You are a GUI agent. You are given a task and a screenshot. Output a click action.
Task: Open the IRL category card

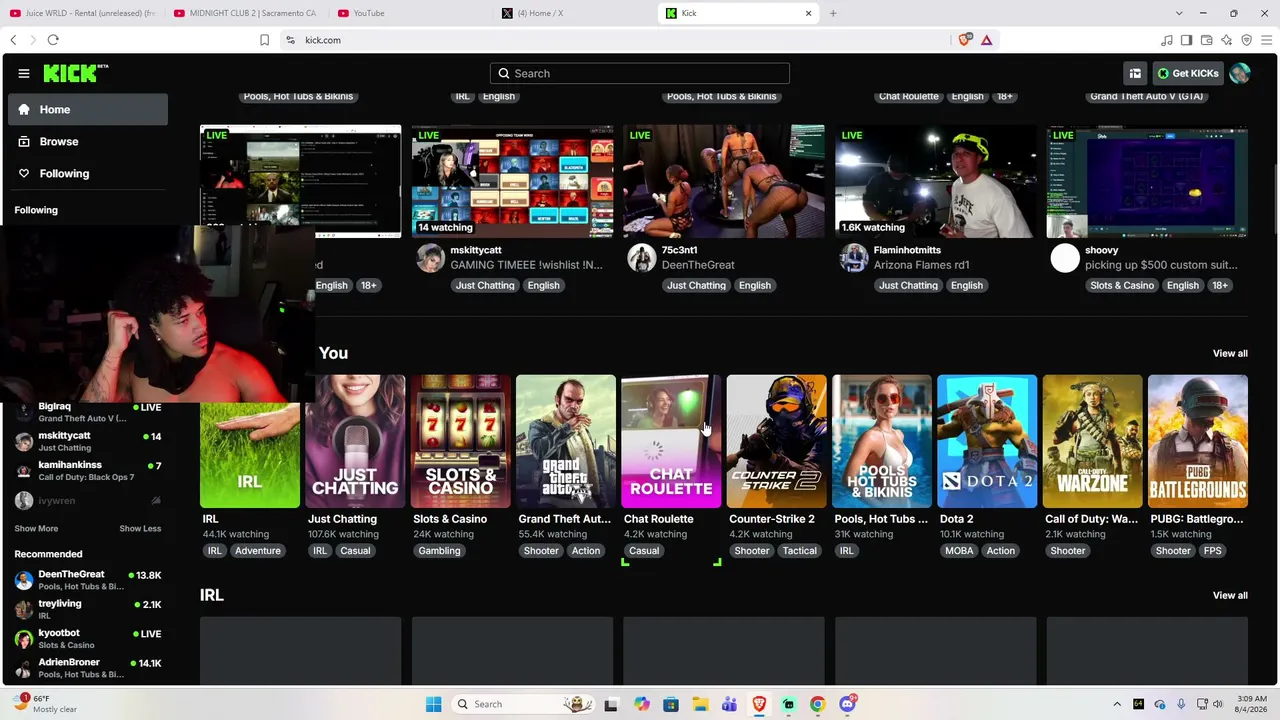pos(250,441)
